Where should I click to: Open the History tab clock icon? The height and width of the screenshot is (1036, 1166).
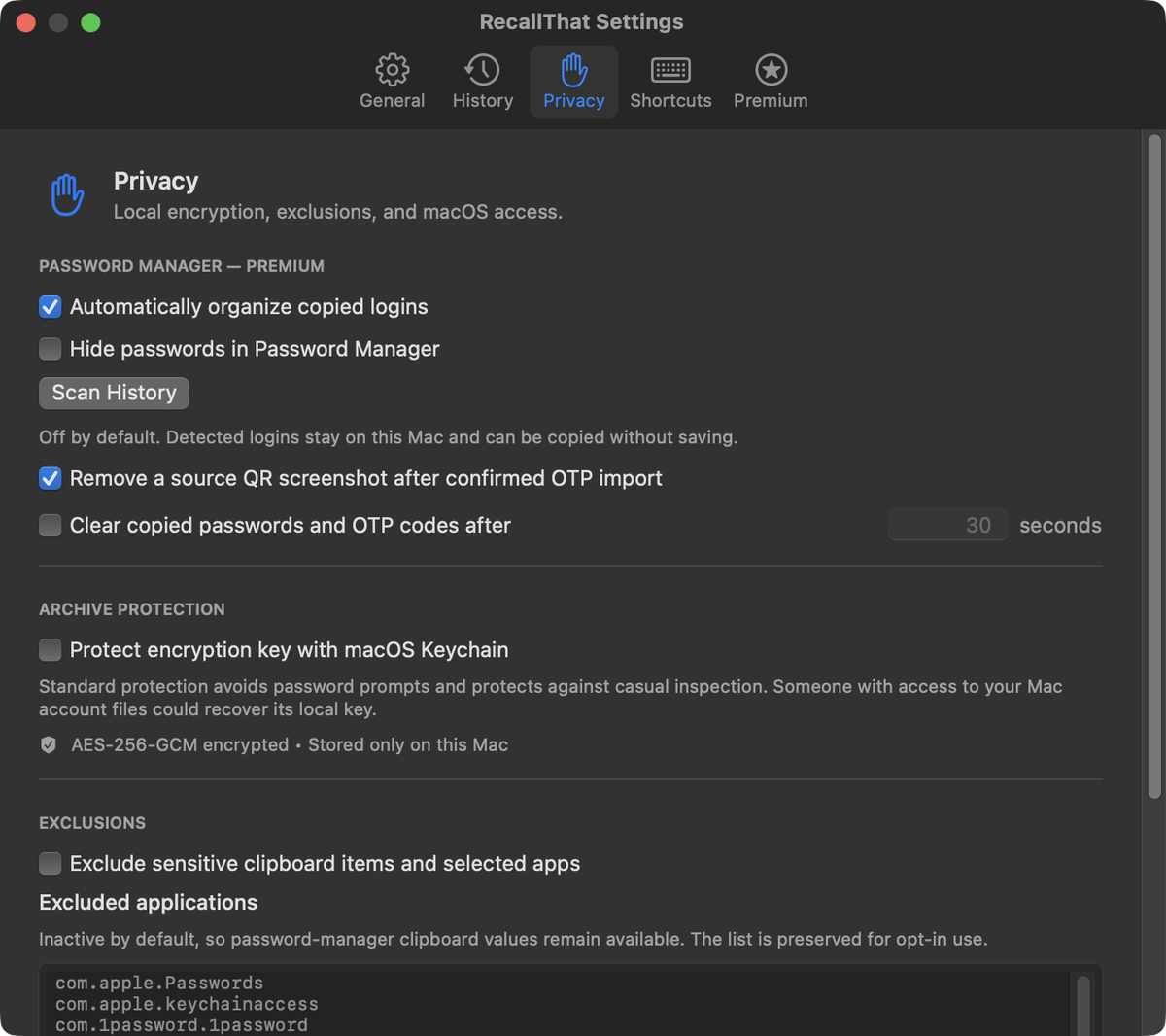(482, 70)
